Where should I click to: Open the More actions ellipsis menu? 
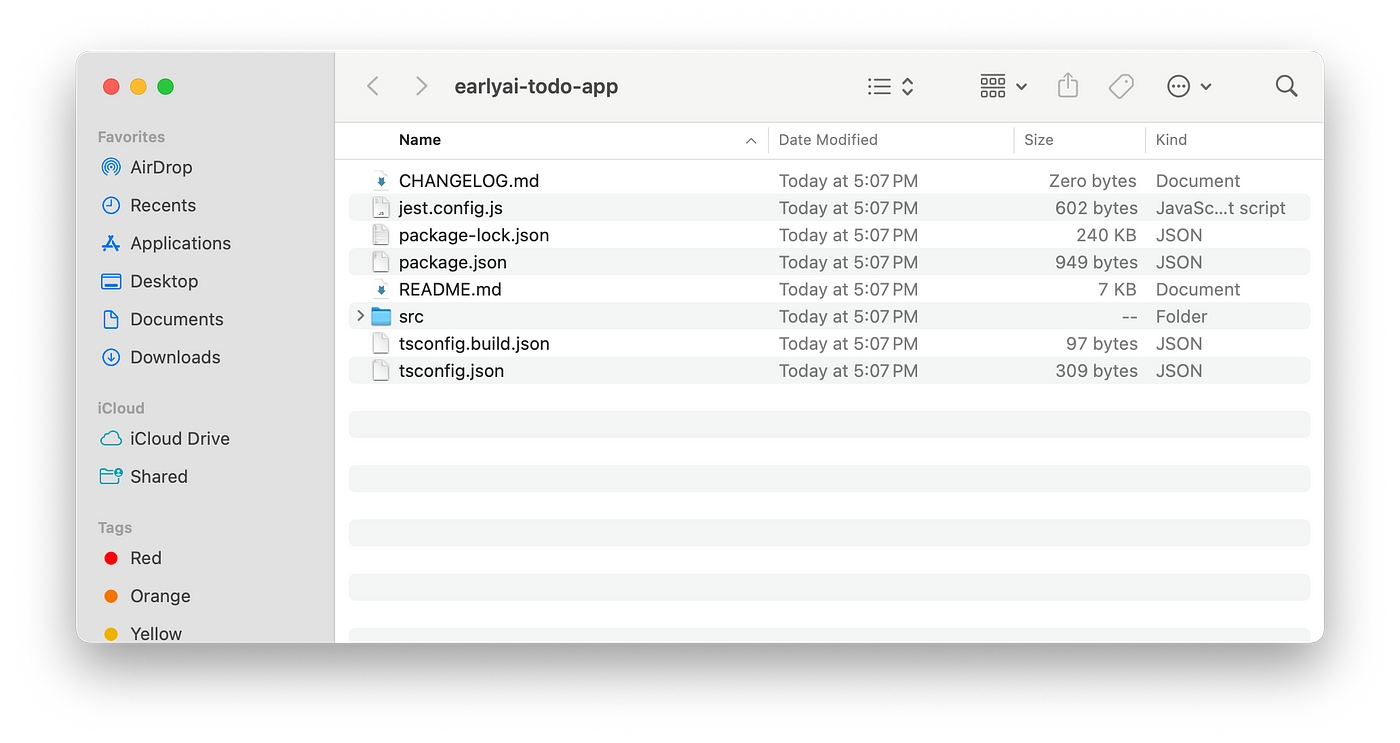pos(1189,87)
